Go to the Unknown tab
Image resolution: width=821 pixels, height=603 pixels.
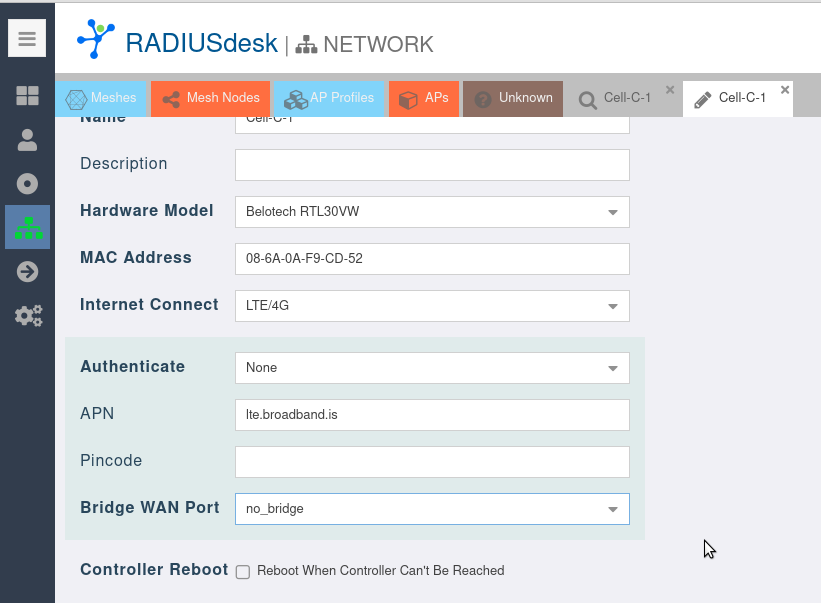(x=513, y=98)
